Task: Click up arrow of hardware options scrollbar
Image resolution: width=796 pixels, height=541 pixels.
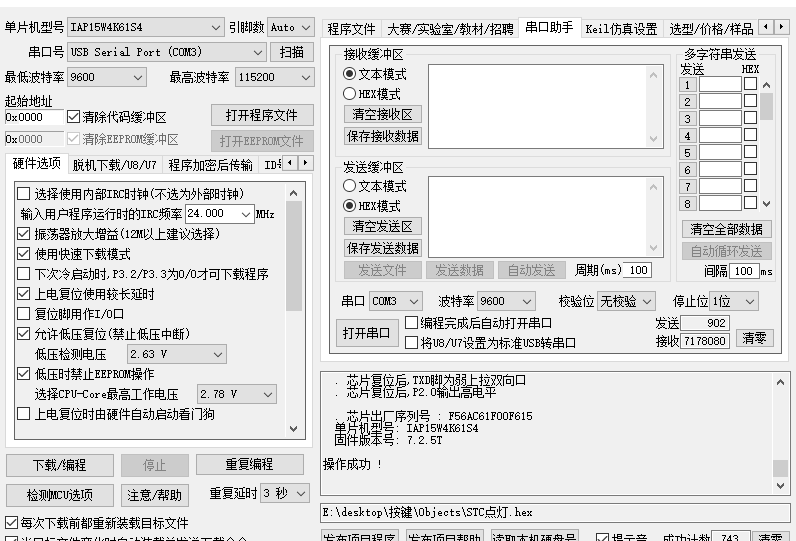Action: [293, 193]
